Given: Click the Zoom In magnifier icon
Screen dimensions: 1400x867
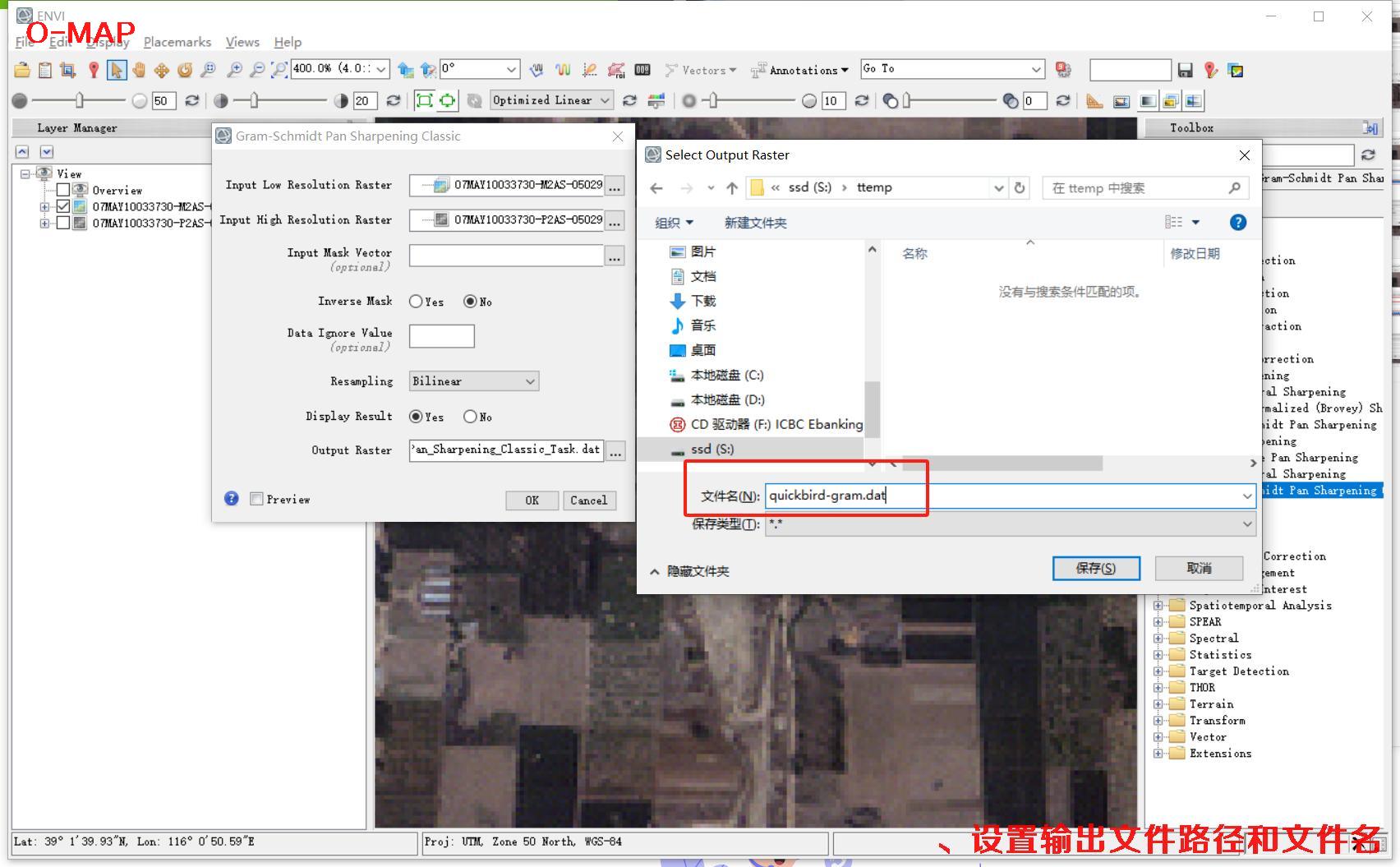Looking at the screenshot, I should click(x=234, y=70).
